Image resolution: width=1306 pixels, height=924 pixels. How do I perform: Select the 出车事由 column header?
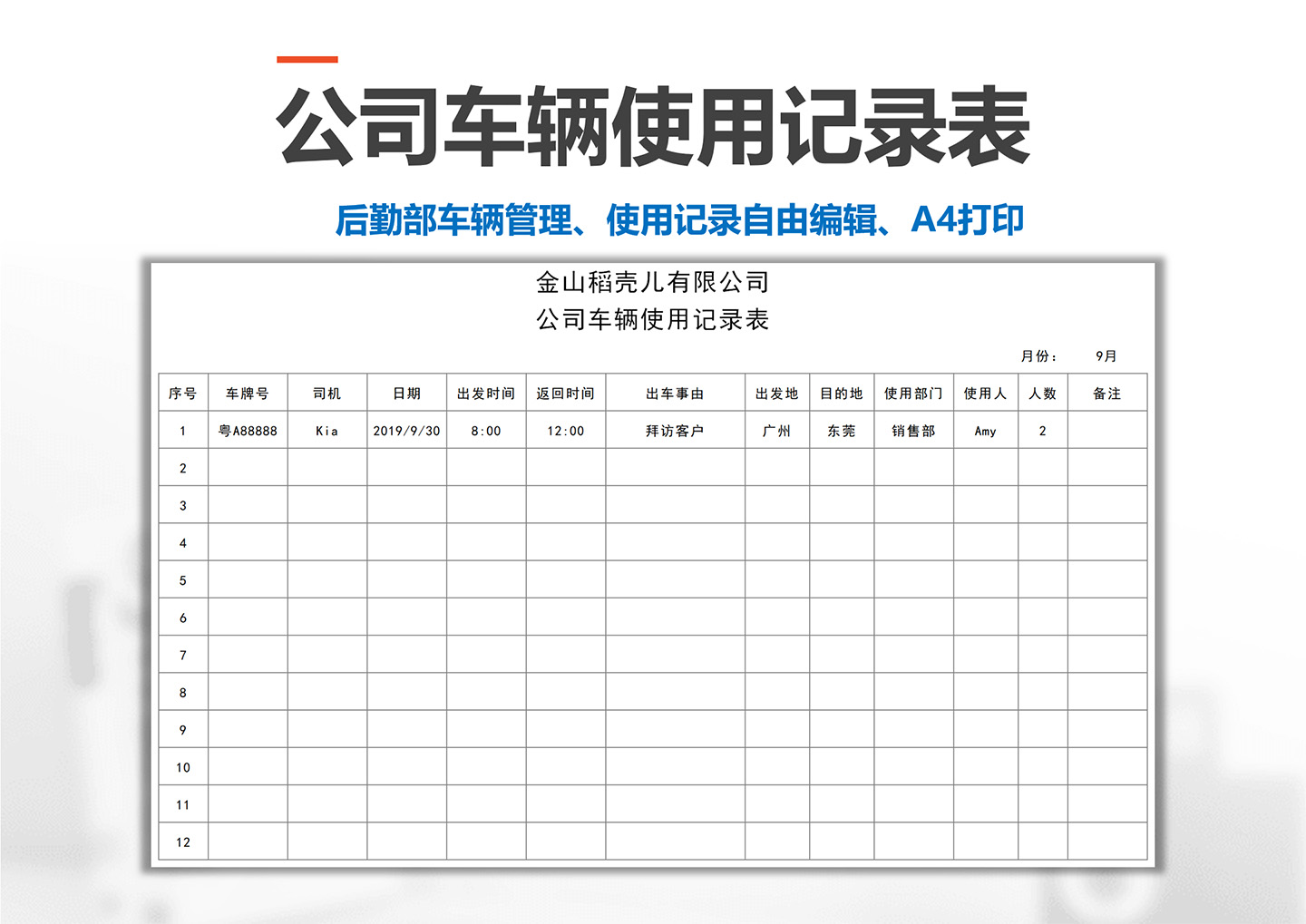click(673, 394)
